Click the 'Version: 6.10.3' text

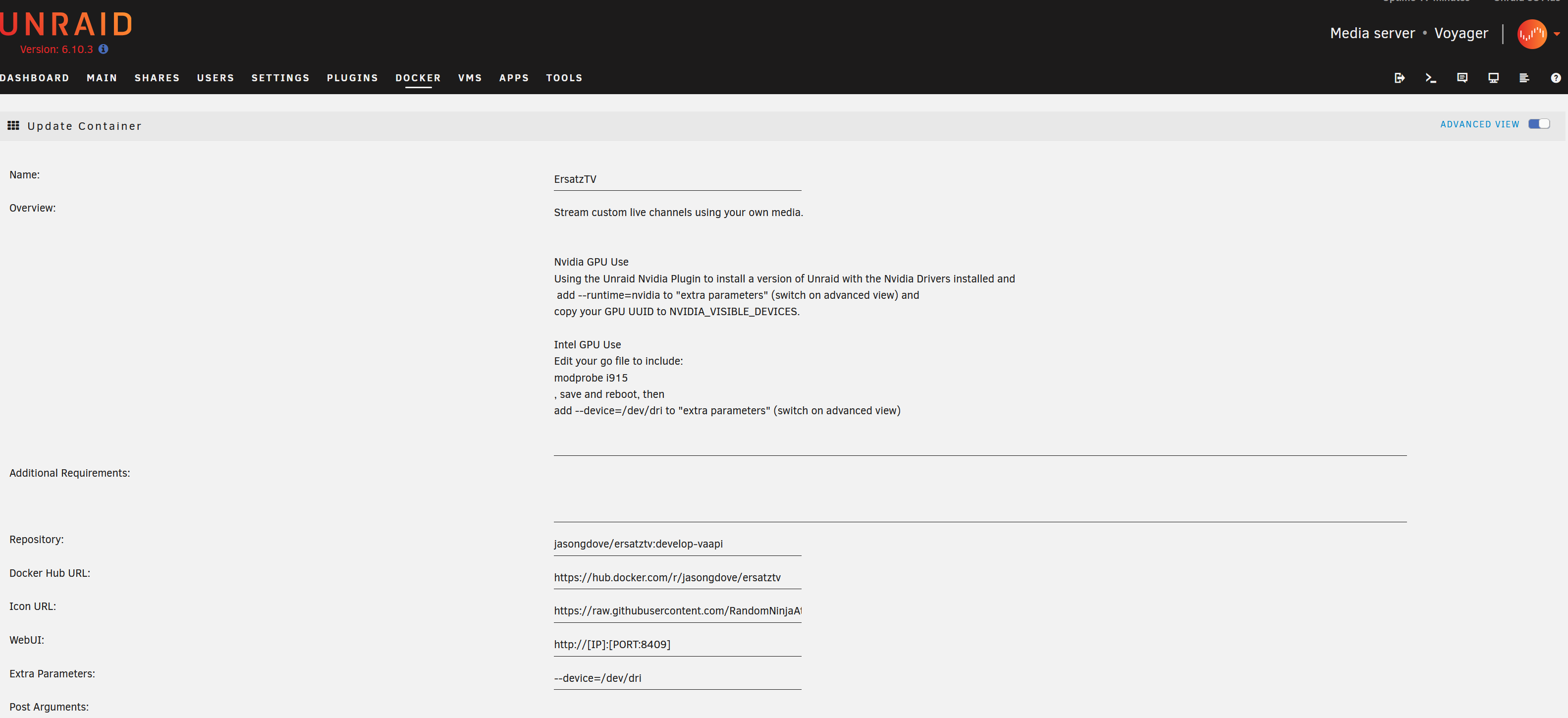point(56,50)
